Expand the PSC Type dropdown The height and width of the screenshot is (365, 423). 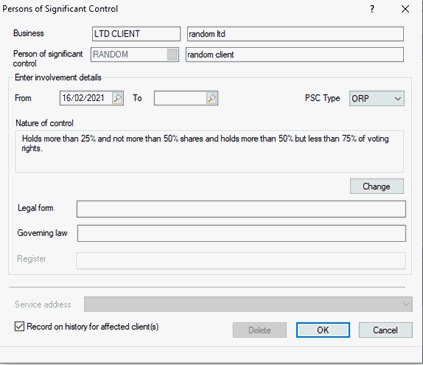click(x=377, y=99)
